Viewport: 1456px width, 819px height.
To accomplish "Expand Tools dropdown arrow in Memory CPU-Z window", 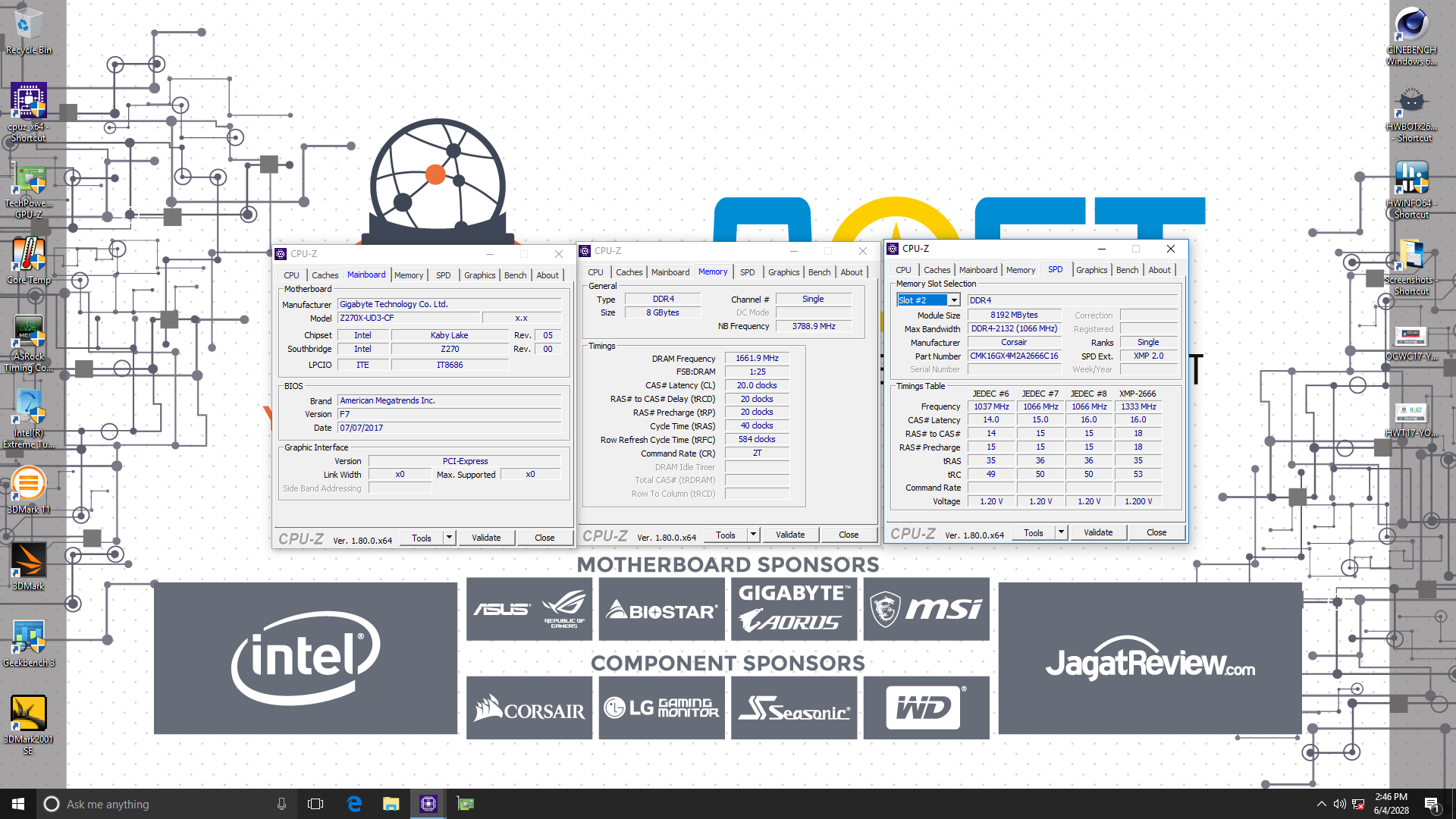I will coord(753,535).
